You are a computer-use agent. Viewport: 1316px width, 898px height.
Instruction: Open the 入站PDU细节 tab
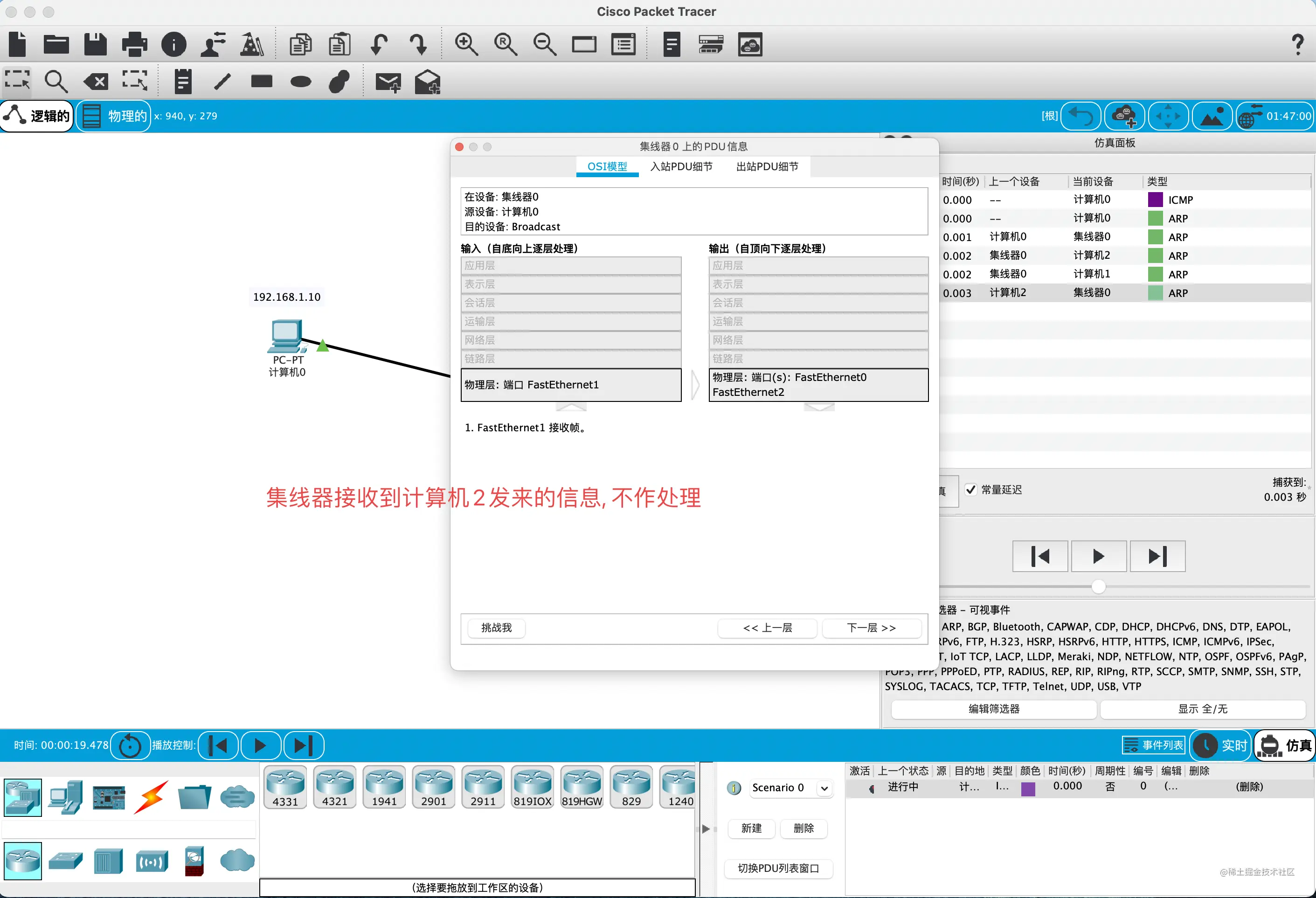pyautogui.click(x=681, y=166)
